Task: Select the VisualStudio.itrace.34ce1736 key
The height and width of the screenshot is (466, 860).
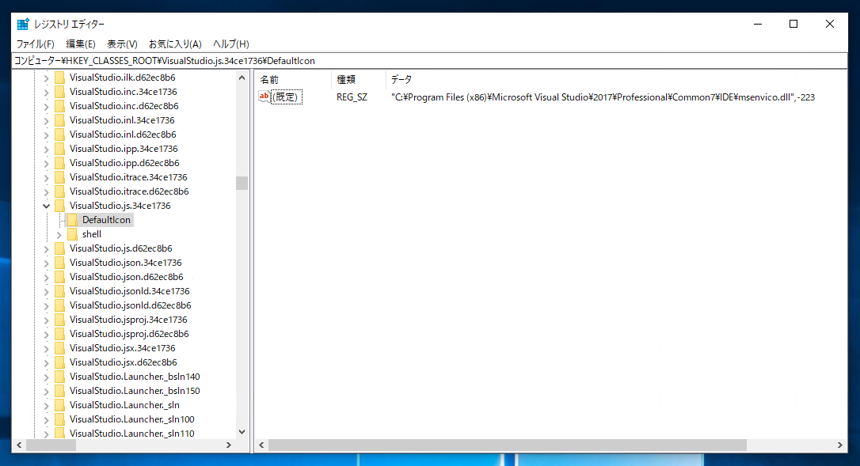Action: pyautogui.click(x=128, y=177)
